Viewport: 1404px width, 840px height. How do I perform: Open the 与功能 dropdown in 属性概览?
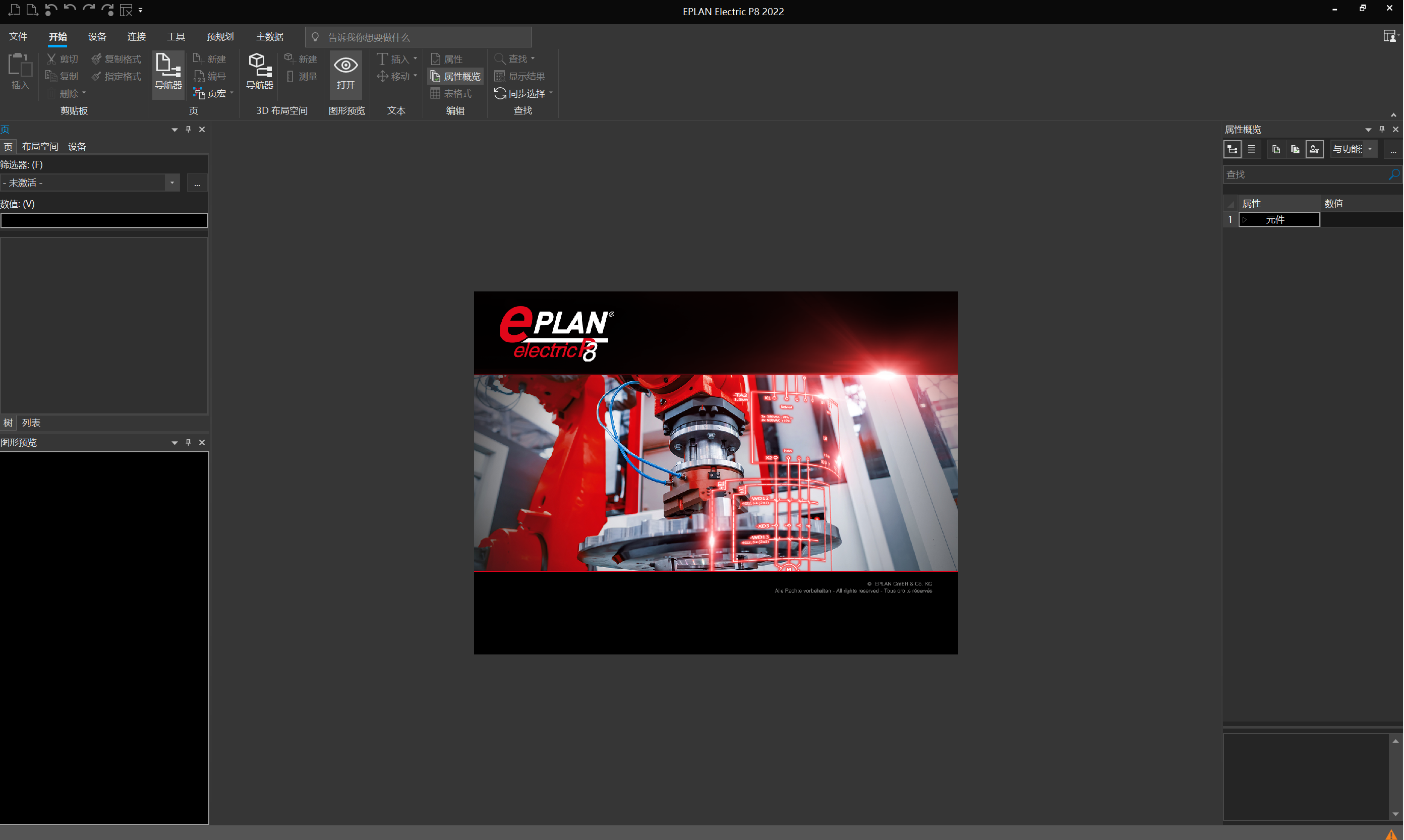click(1370, 149)
